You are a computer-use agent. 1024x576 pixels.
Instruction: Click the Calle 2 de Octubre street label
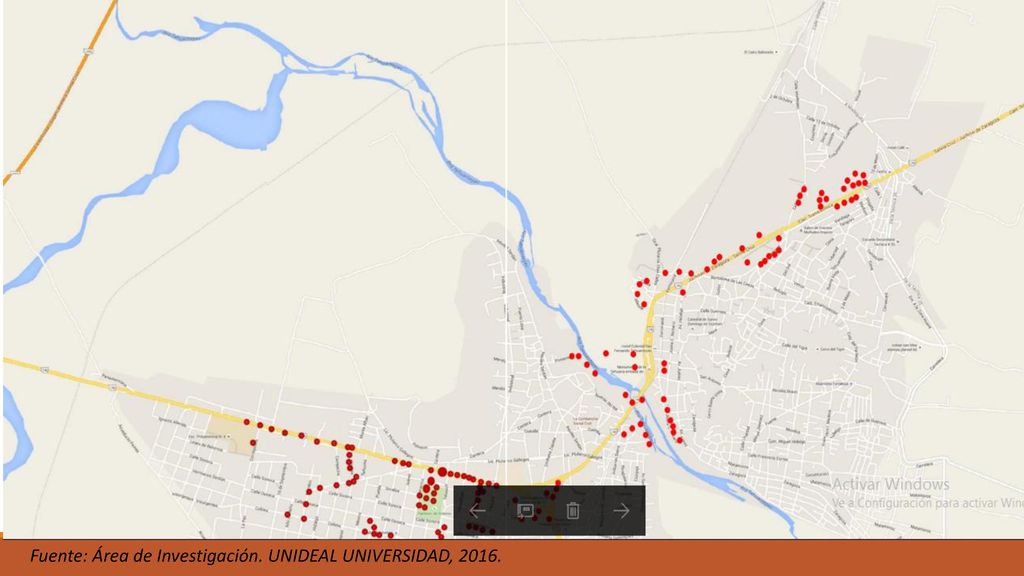tap(781, 97)
